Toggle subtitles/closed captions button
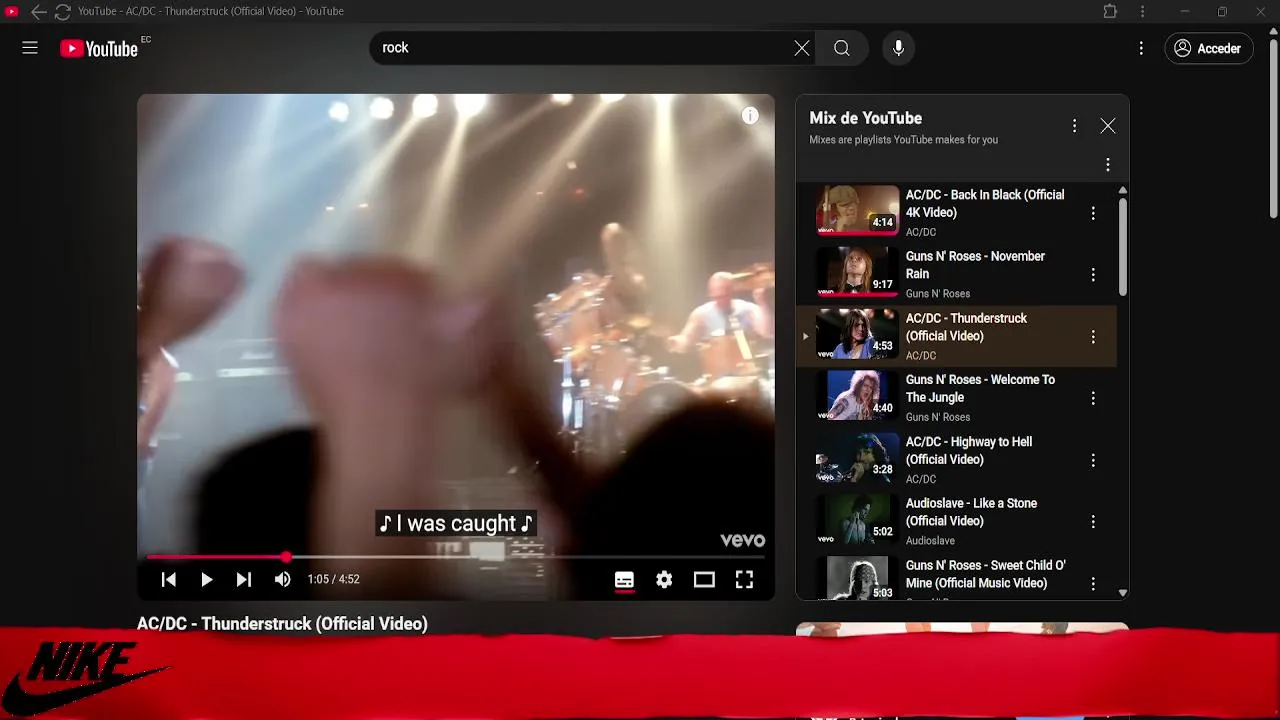1280x720 pixels. 624,580
